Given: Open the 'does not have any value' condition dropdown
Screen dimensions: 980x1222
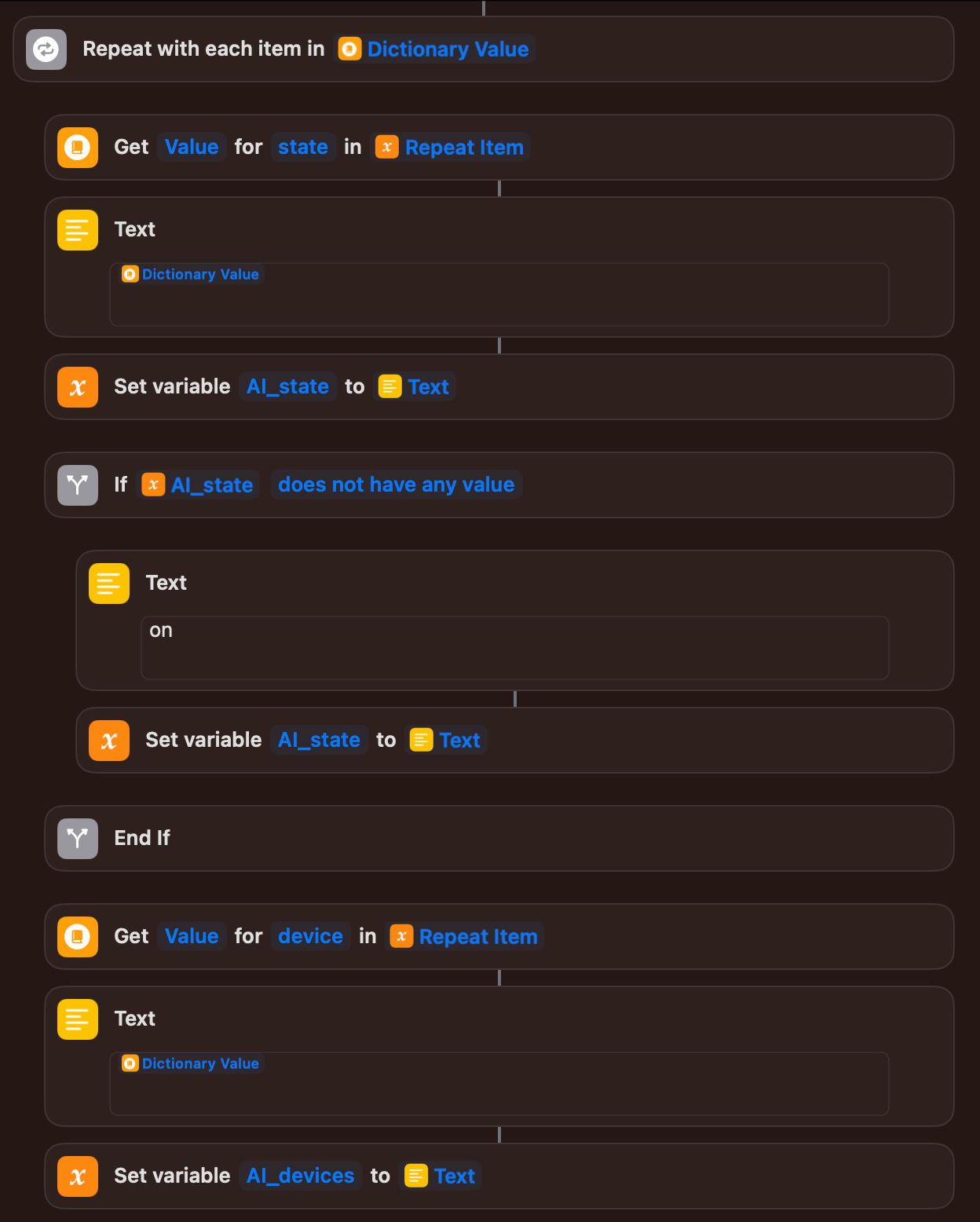Looking at the screenshot, I should coord(396,485).
